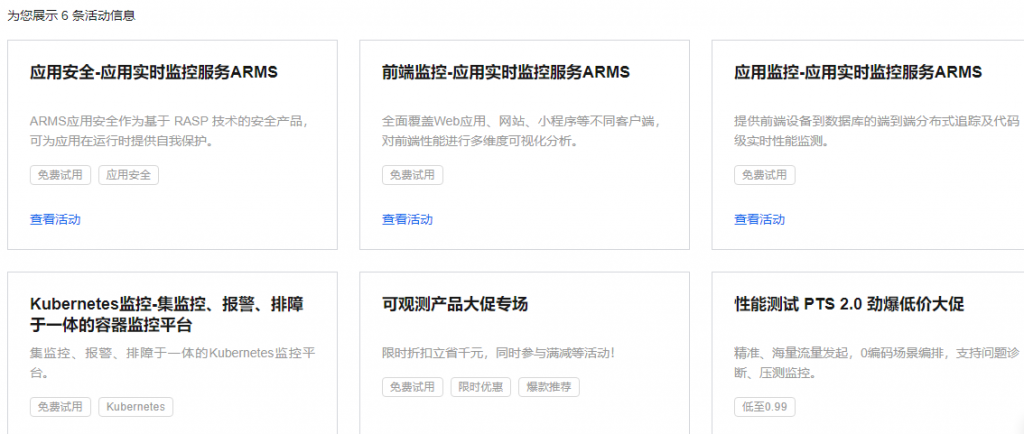This screenshot has height=434, width=1024.
Task: Open the 可观测产品大促专场 card title
Action: 455,304
